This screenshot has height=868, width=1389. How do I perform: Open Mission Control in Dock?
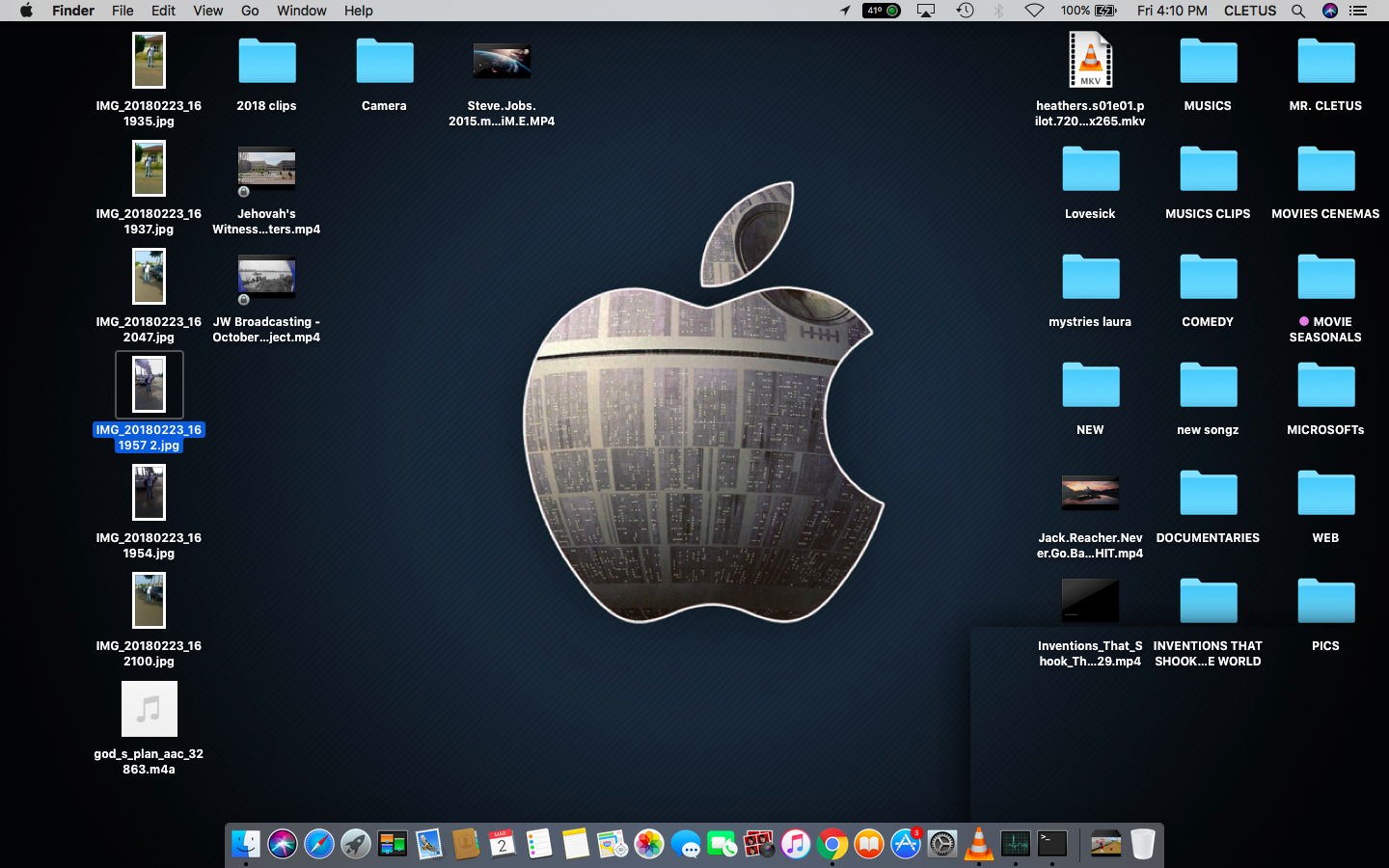click(393, 845)
